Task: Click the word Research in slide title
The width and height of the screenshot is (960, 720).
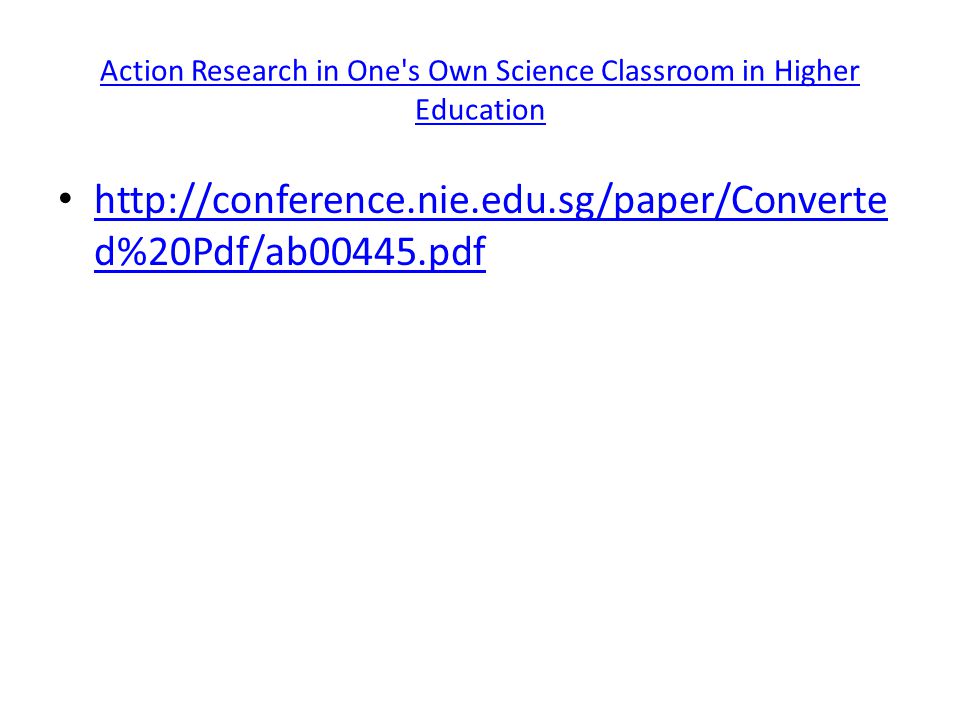Action: [x=249, y=72]
